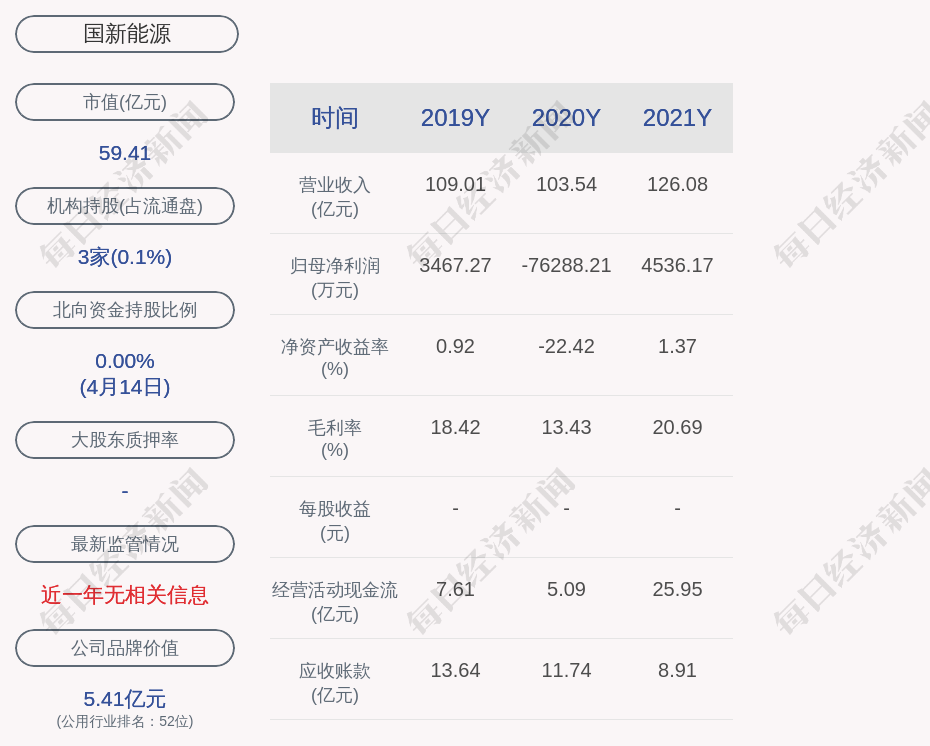
Task: Click the 大股东质押率 label pill
Action: pos(125,440)
